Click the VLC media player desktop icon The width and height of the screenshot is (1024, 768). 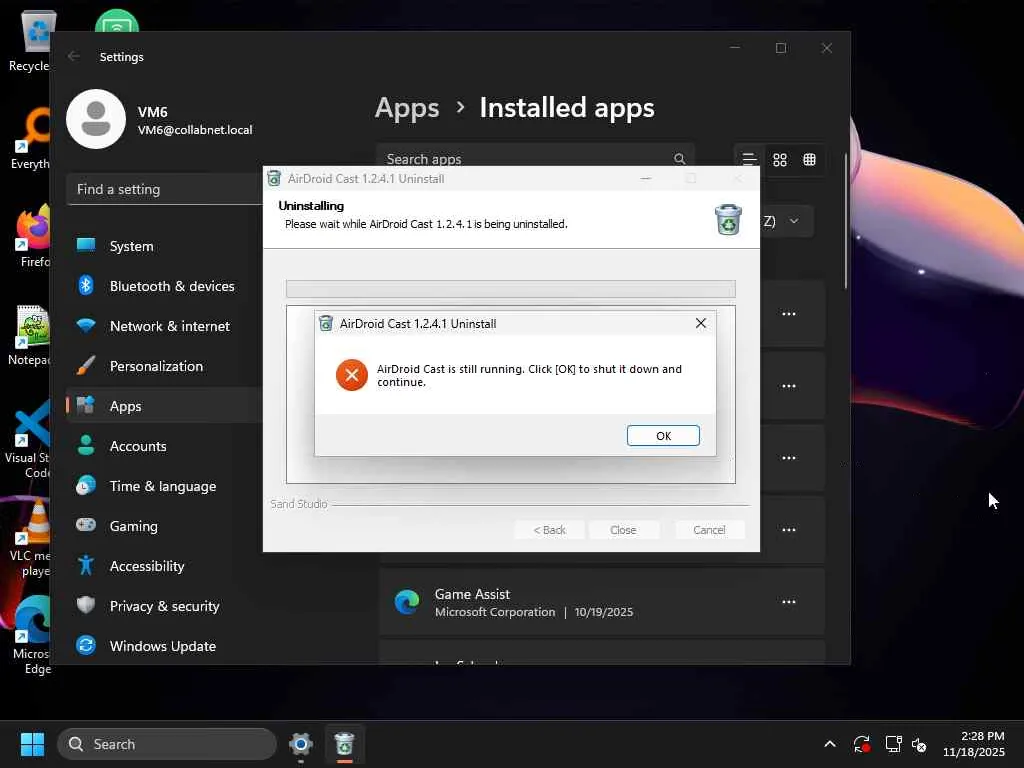tap(31, 539)
